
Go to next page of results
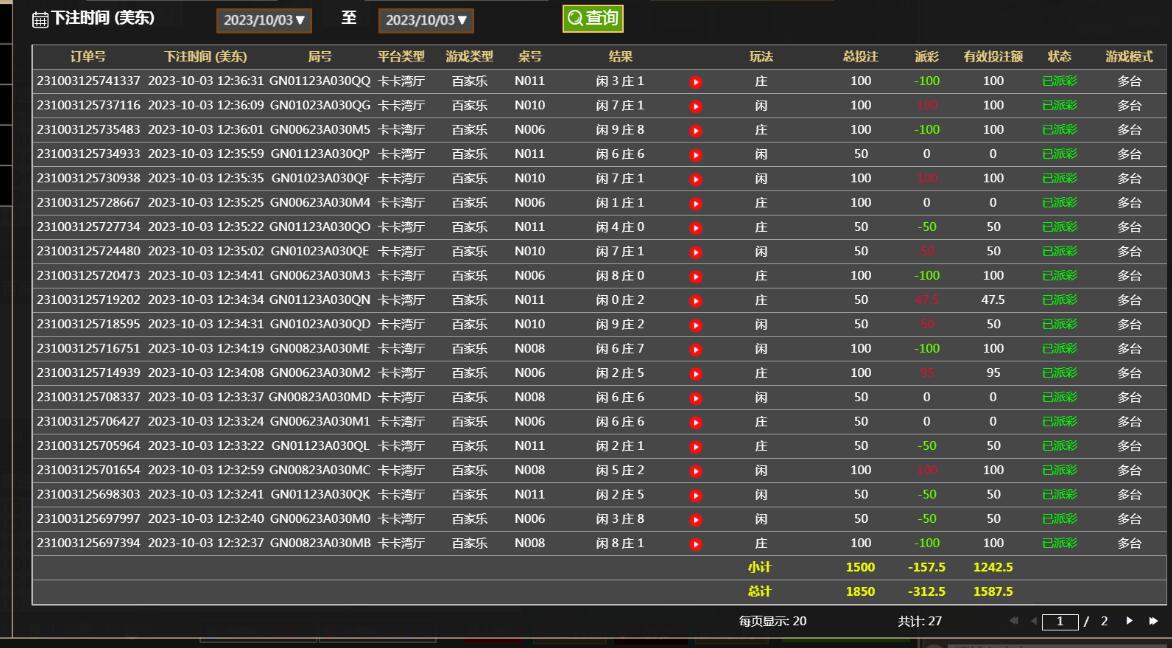tap(1130, 621)
